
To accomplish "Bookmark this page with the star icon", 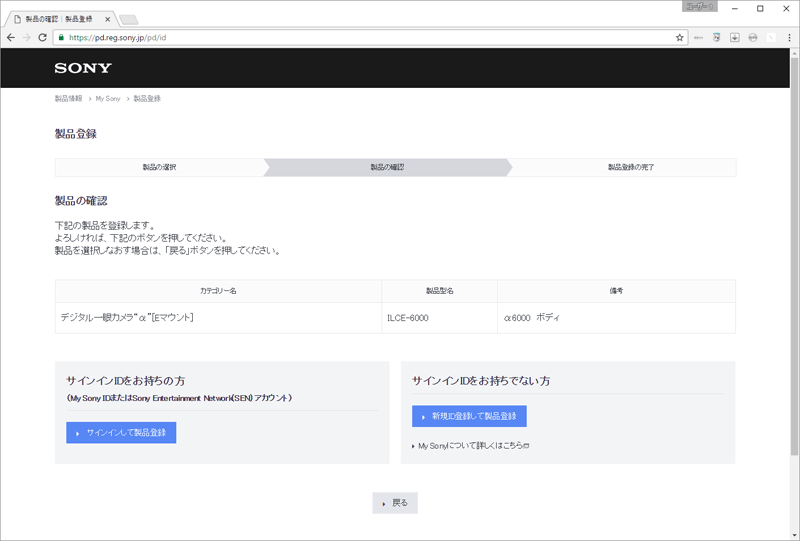I will tap(680, 37).
